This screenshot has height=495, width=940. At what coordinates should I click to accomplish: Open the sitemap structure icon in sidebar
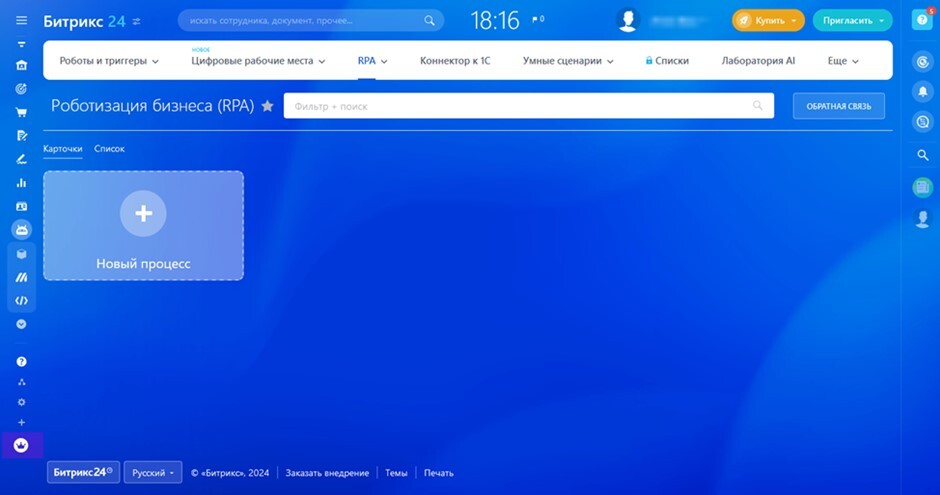click(21, 382)
